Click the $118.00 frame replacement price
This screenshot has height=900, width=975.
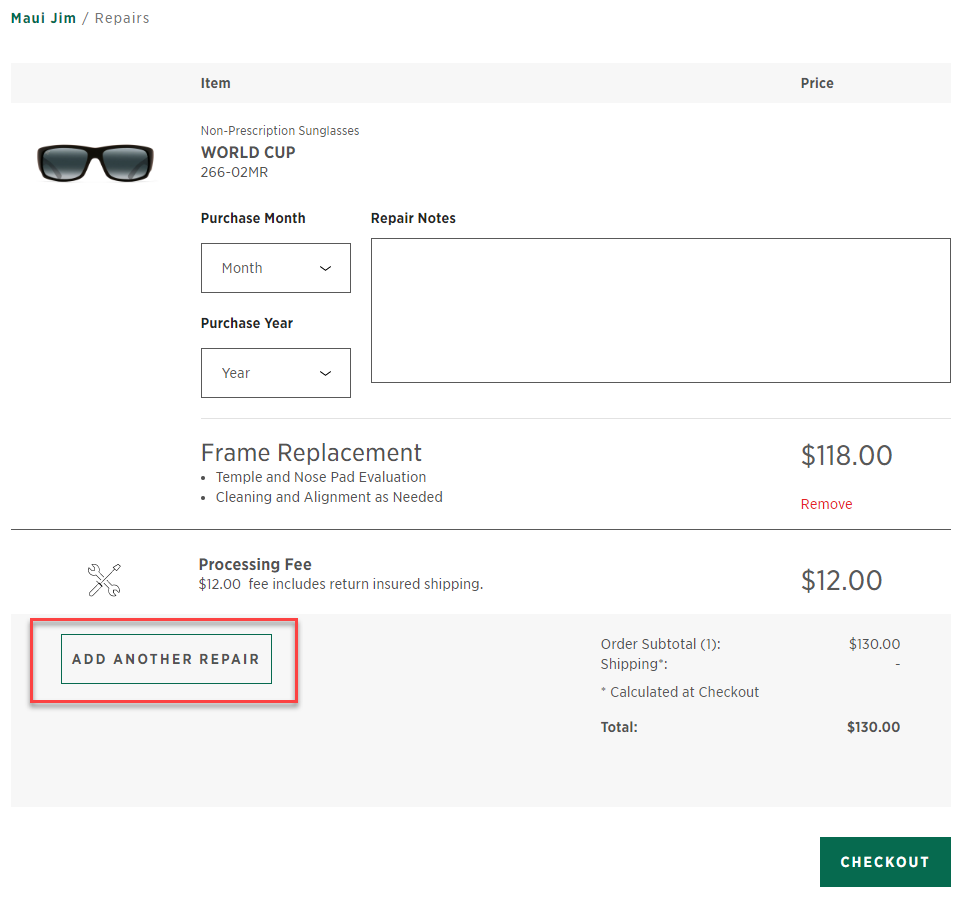pos(846,455)
